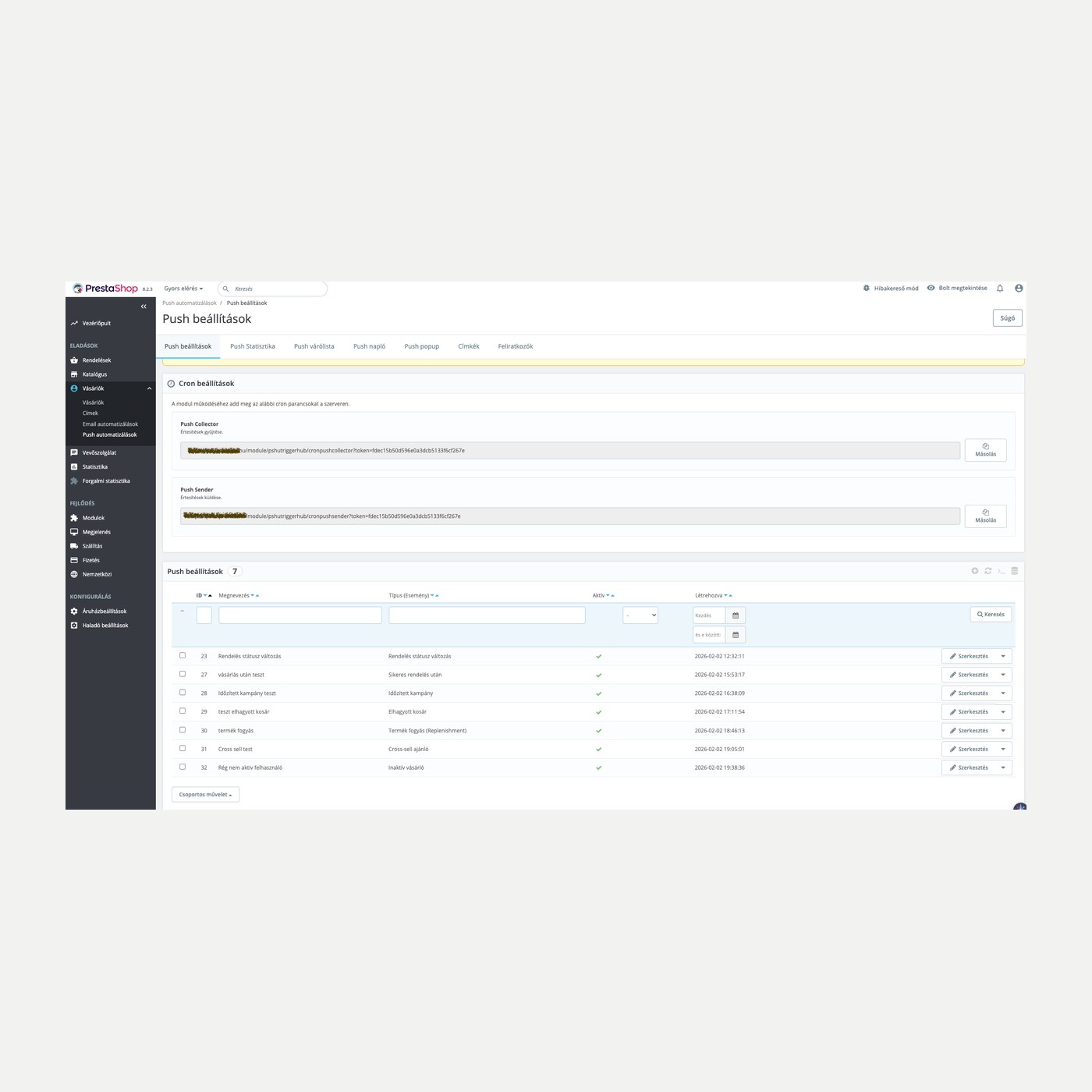Select the Feliratkozók tab
Viewport: 1092px width, 1092px height.
tap(516, 346)
